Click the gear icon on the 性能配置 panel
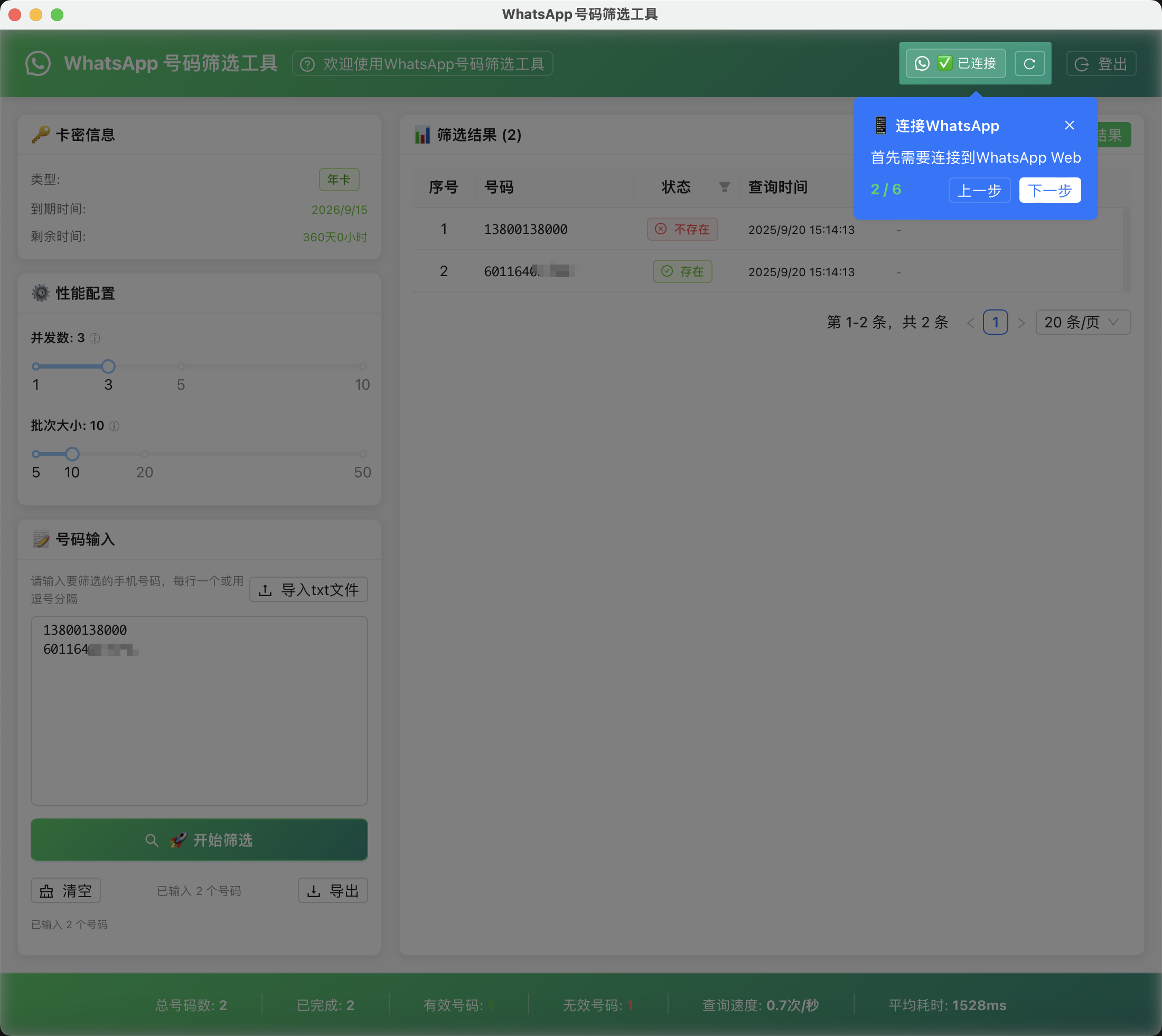The image size is (1162, 1036). (41, 293)
